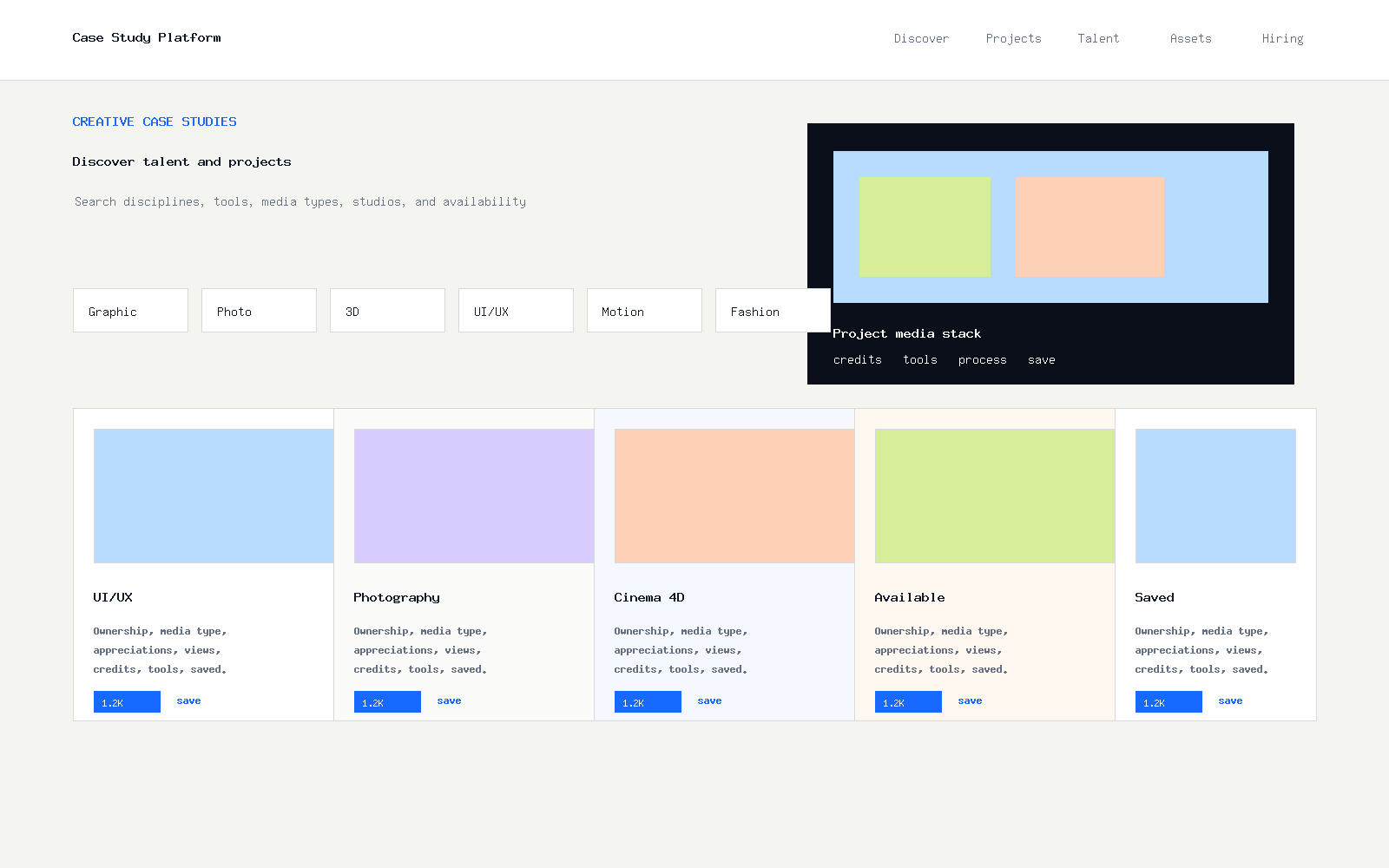Click the 1.2K button on Available card

tap(908, 701)
